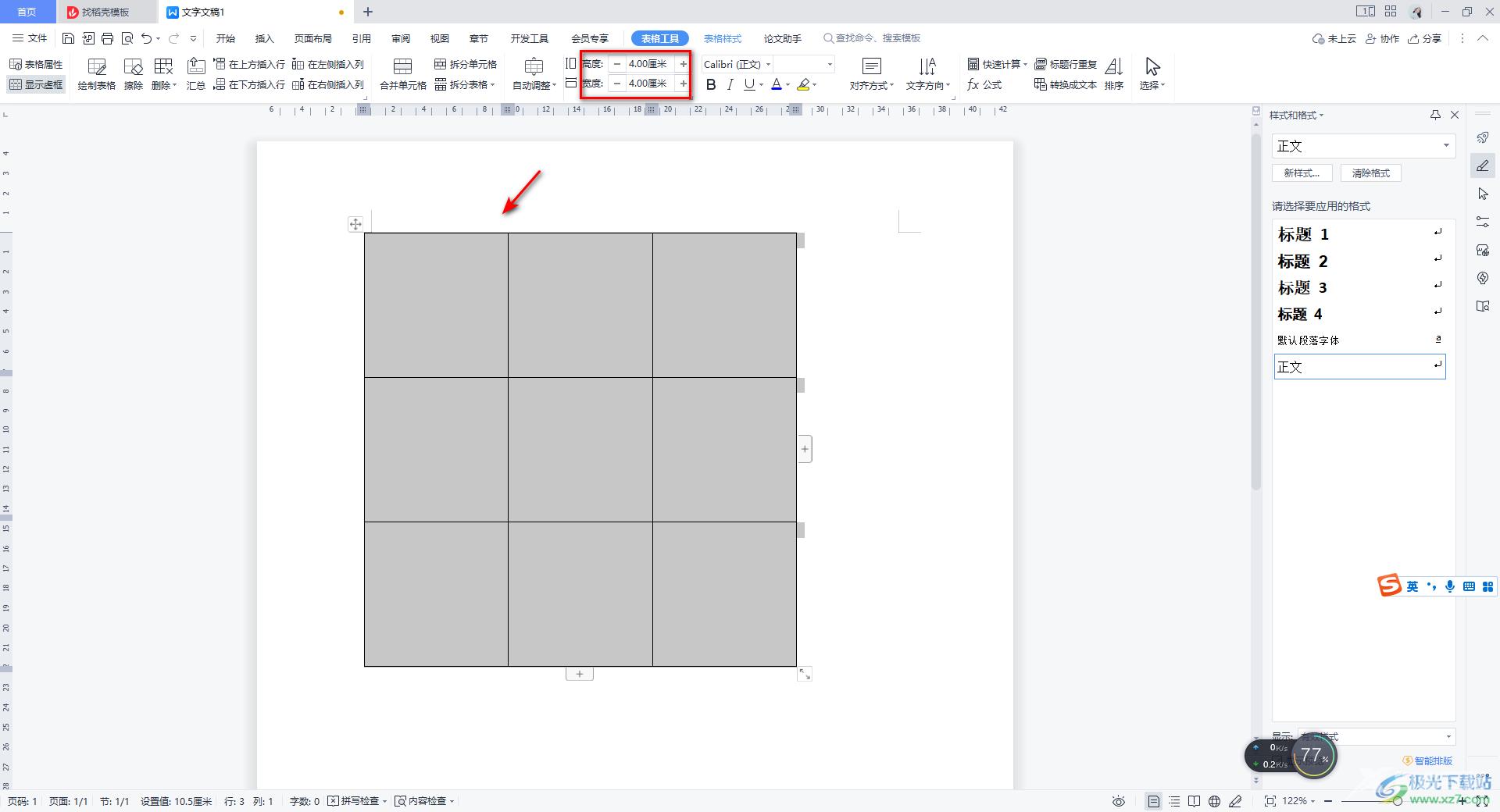Click Split Cells (拆分单元格)
This screenshot has height=812, width=1500.
(466, 64)
